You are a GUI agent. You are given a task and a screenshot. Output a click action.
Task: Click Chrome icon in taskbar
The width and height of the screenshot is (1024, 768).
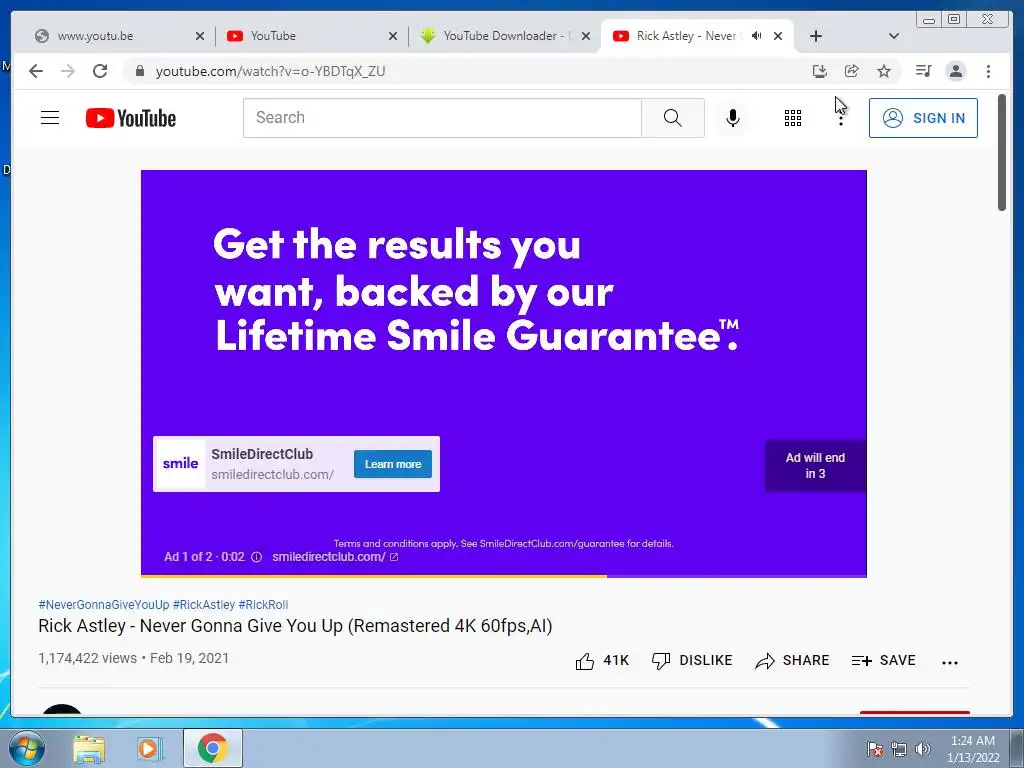pyautogui.click(x=212, y=748)
